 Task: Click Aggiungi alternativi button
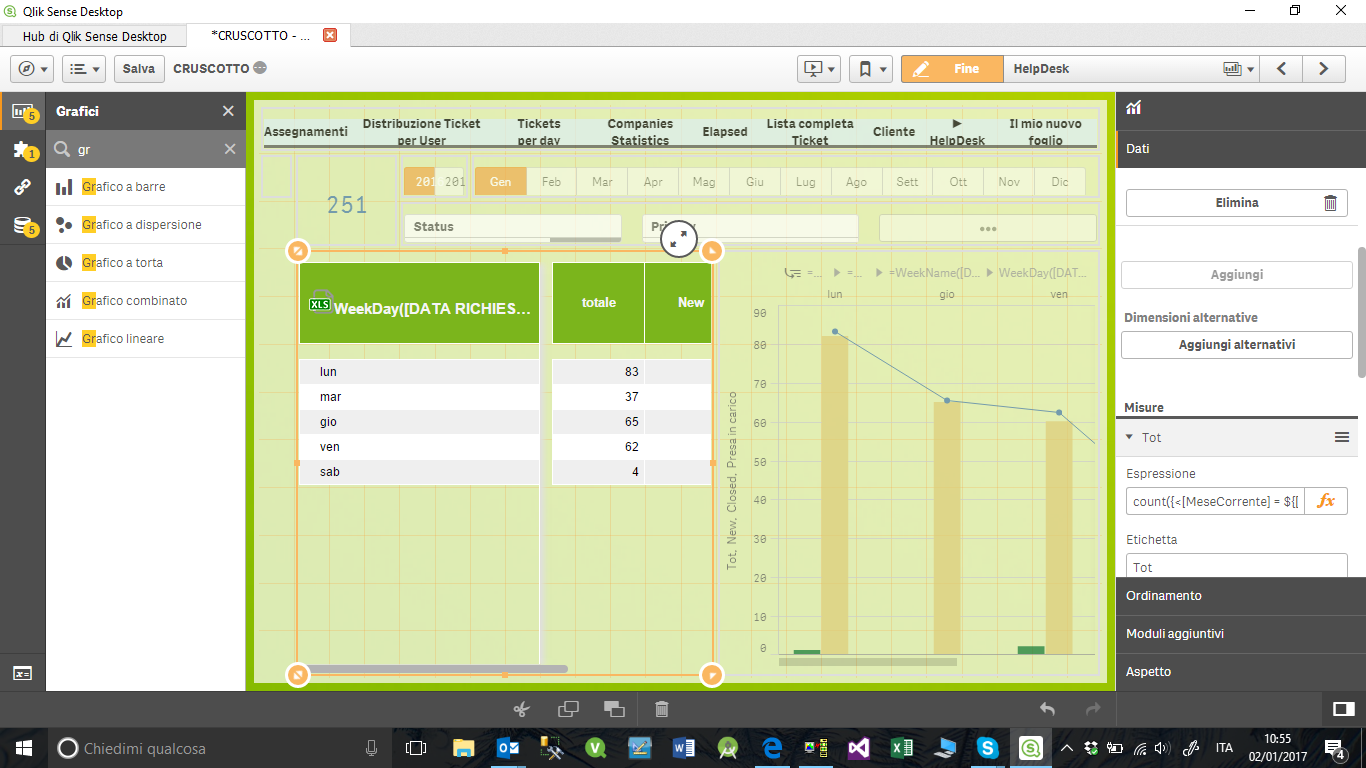point(1236,345)
